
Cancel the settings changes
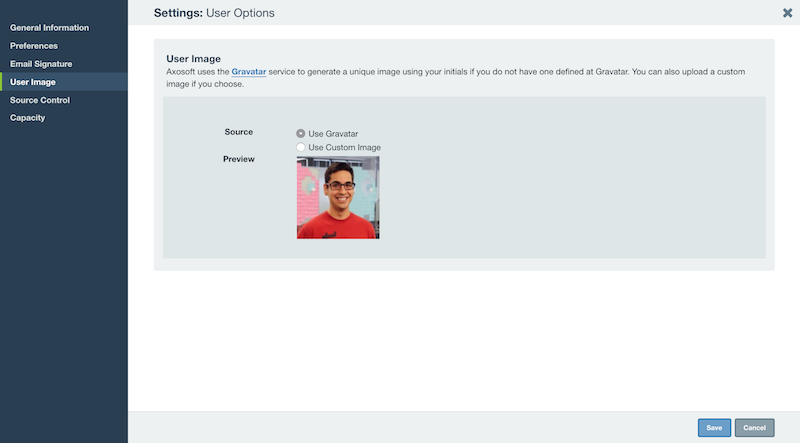click(x=754, y=428)
